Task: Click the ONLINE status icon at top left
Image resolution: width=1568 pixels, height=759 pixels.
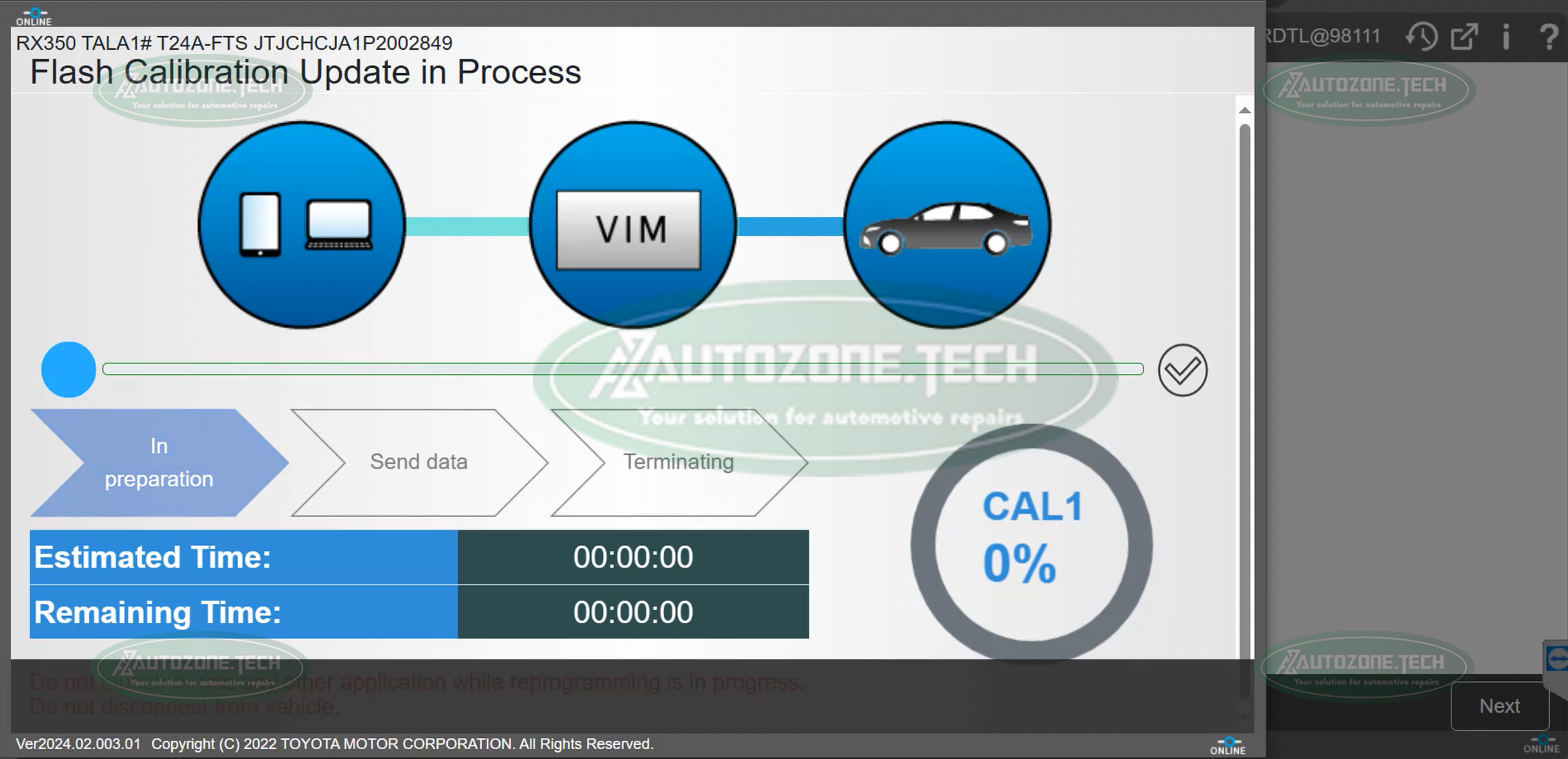Action: coord(34,17)
